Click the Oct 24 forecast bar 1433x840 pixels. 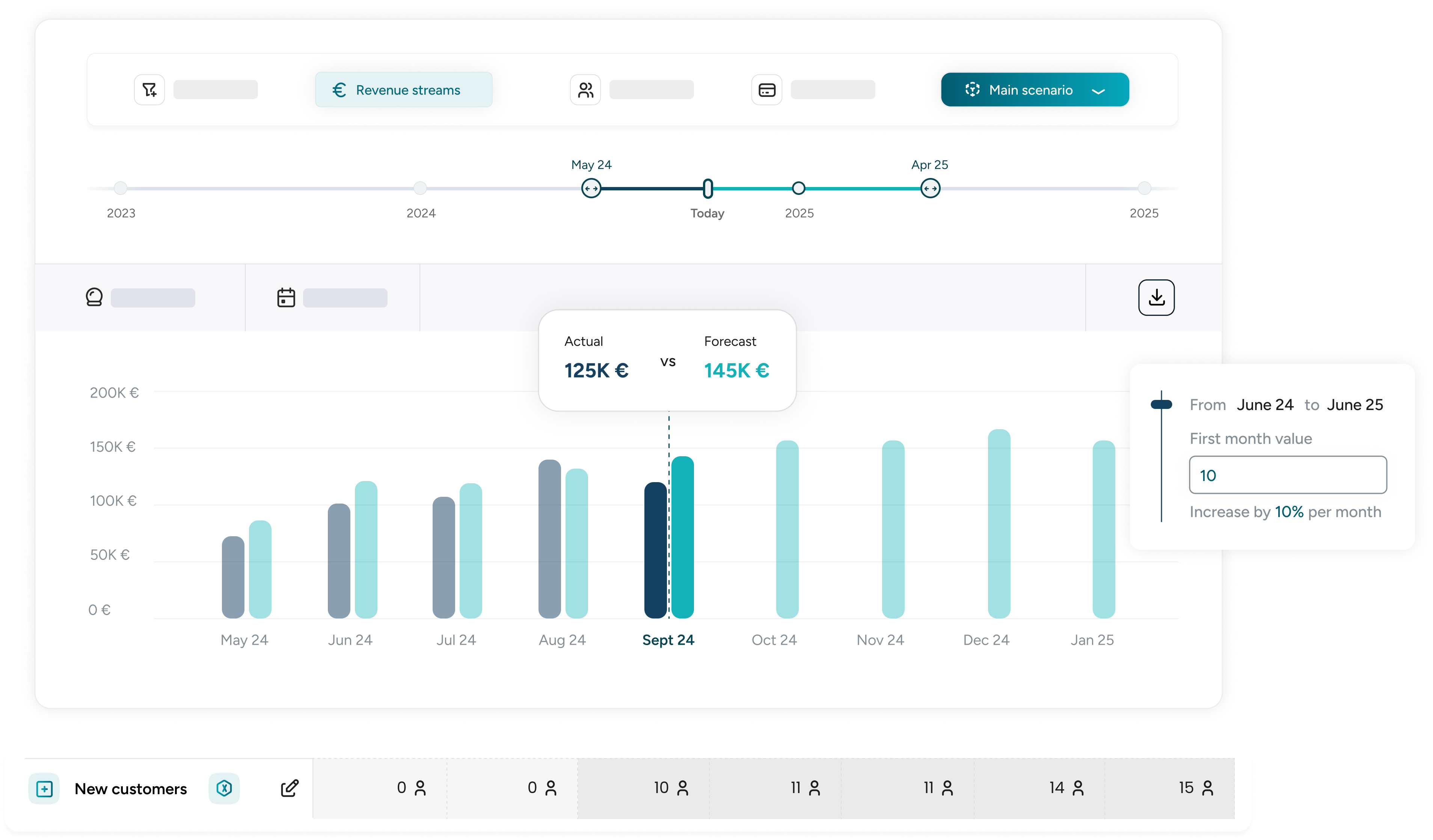point(787,529)
